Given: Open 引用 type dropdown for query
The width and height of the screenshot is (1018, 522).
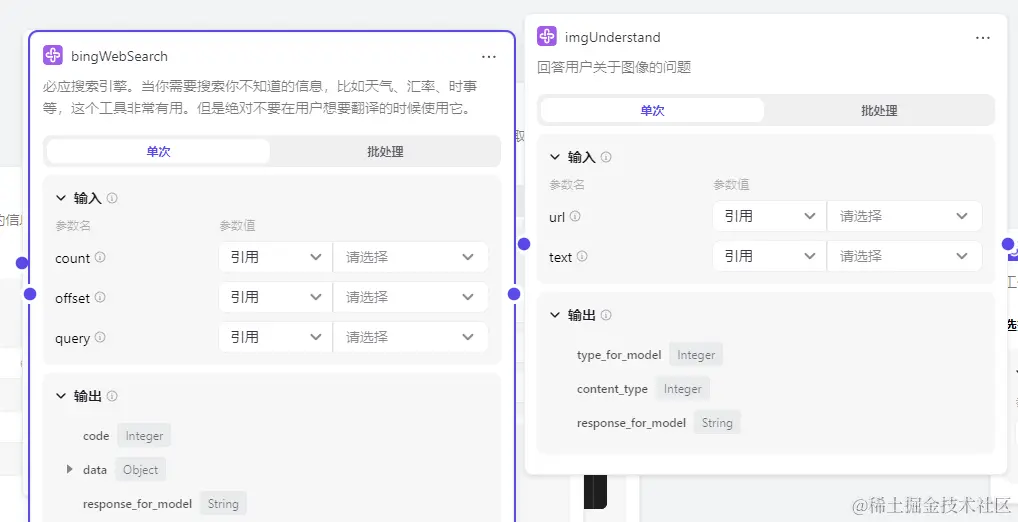Looking at the screenshot, I should click(x=275, y=338).
